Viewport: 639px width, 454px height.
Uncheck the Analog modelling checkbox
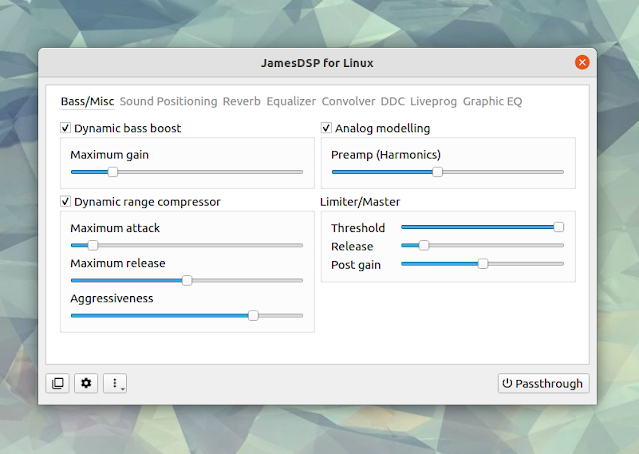point(326,128)
